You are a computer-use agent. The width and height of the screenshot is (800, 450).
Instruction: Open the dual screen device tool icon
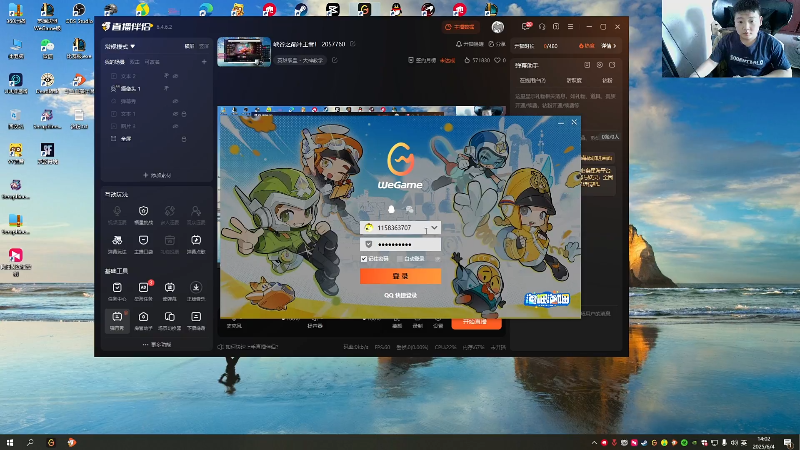[x=170, y=320]
